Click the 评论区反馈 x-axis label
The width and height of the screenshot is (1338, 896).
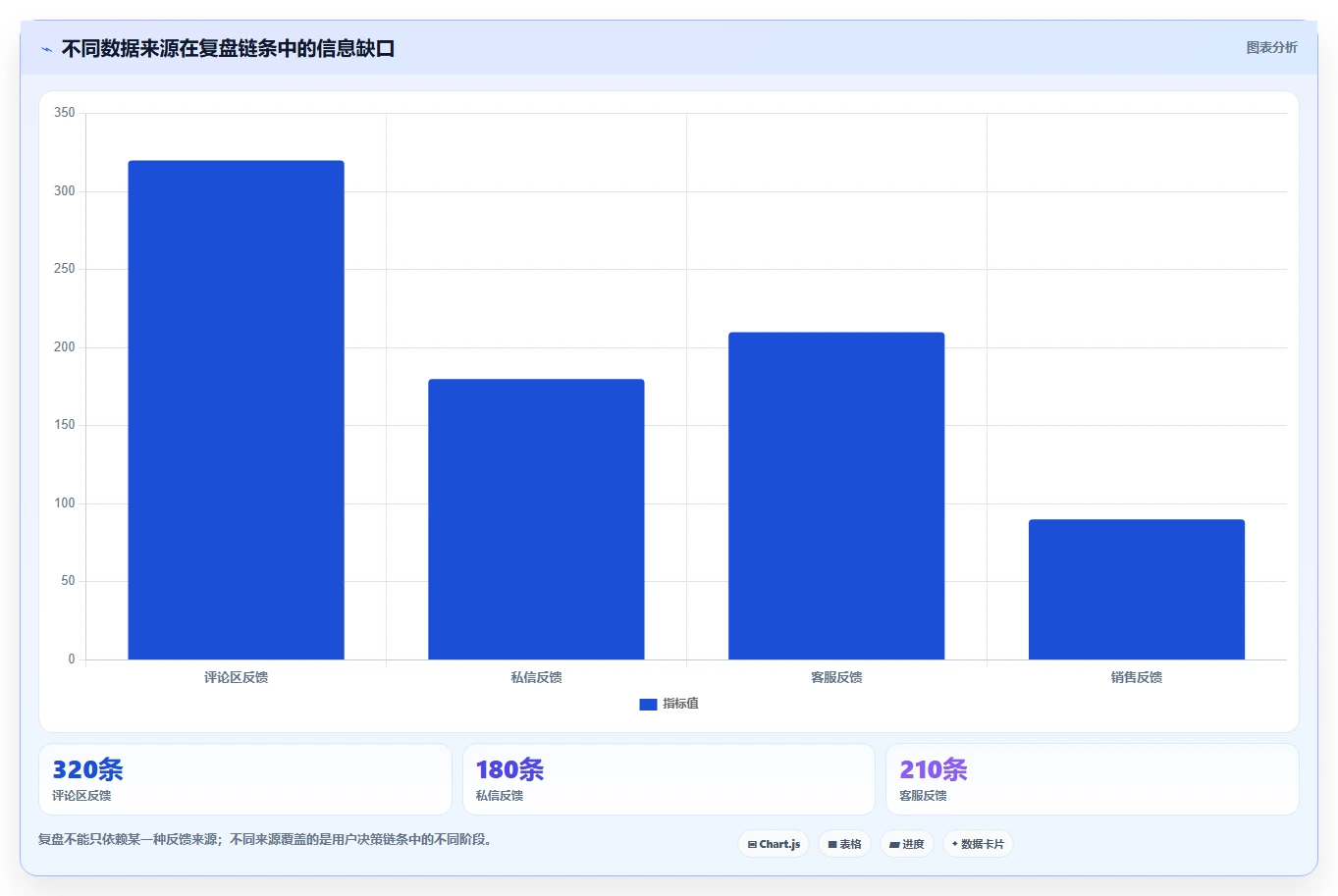click(236, 677)
